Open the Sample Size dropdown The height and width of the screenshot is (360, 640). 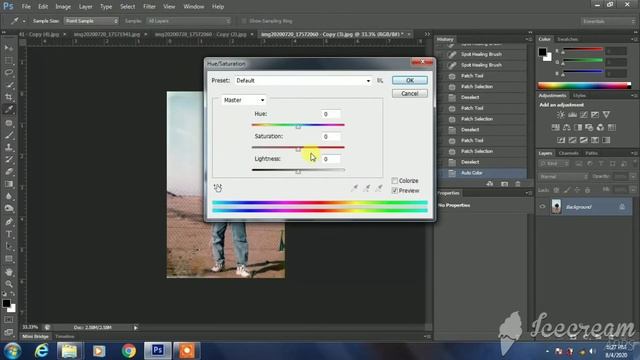(x=91, y=21)
